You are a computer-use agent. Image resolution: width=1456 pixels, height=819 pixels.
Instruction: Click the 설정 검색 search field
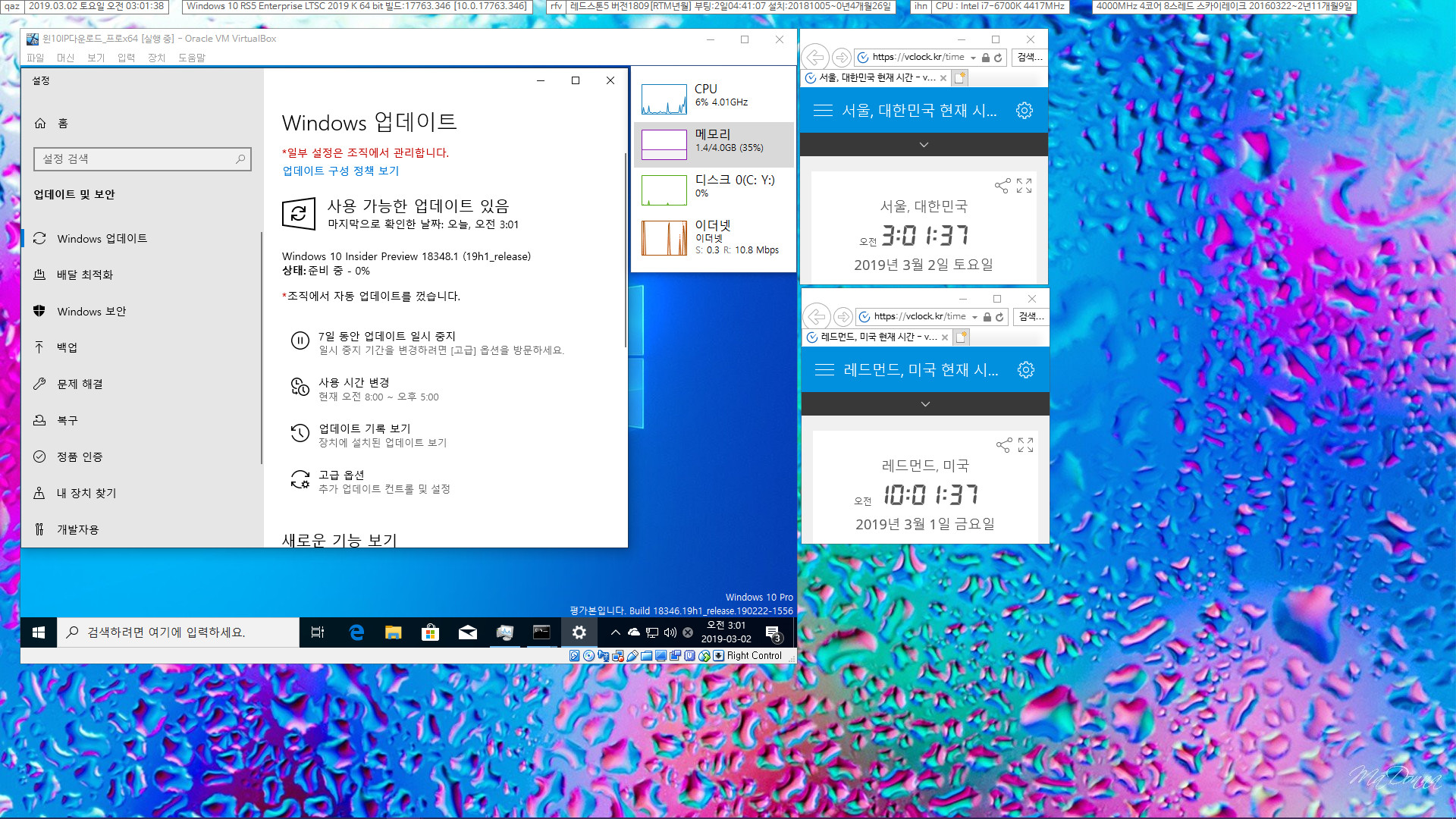coord(142,158)
